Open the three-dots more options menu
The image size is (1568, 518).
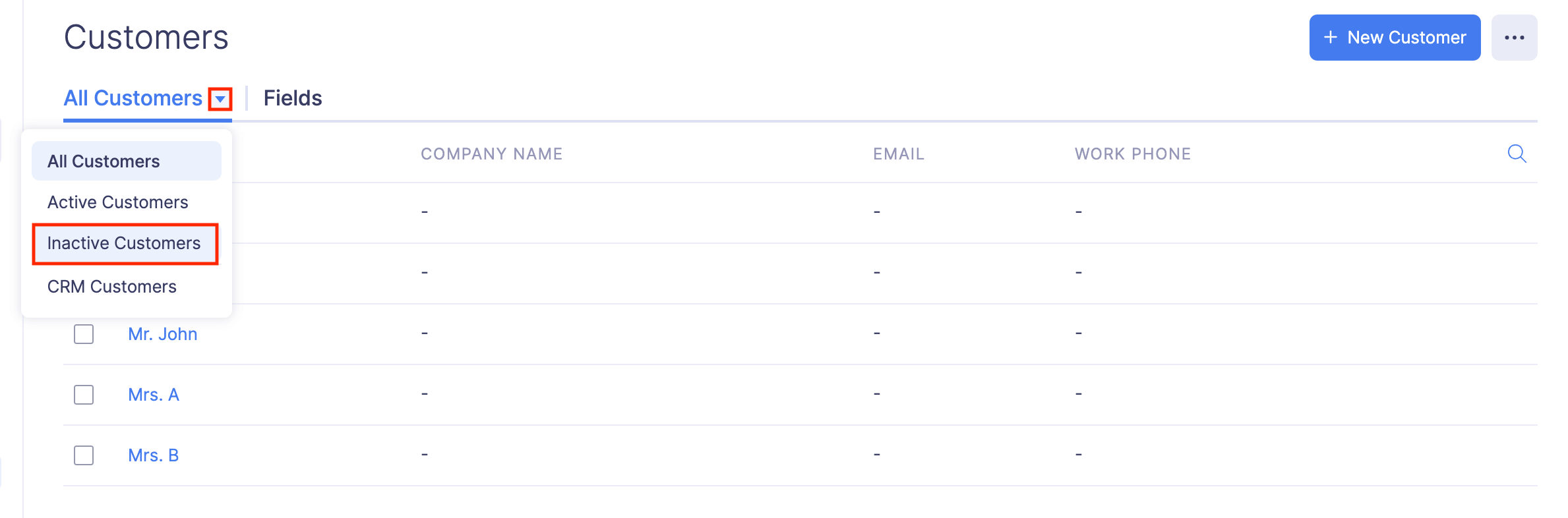[x=1514, y=38]
